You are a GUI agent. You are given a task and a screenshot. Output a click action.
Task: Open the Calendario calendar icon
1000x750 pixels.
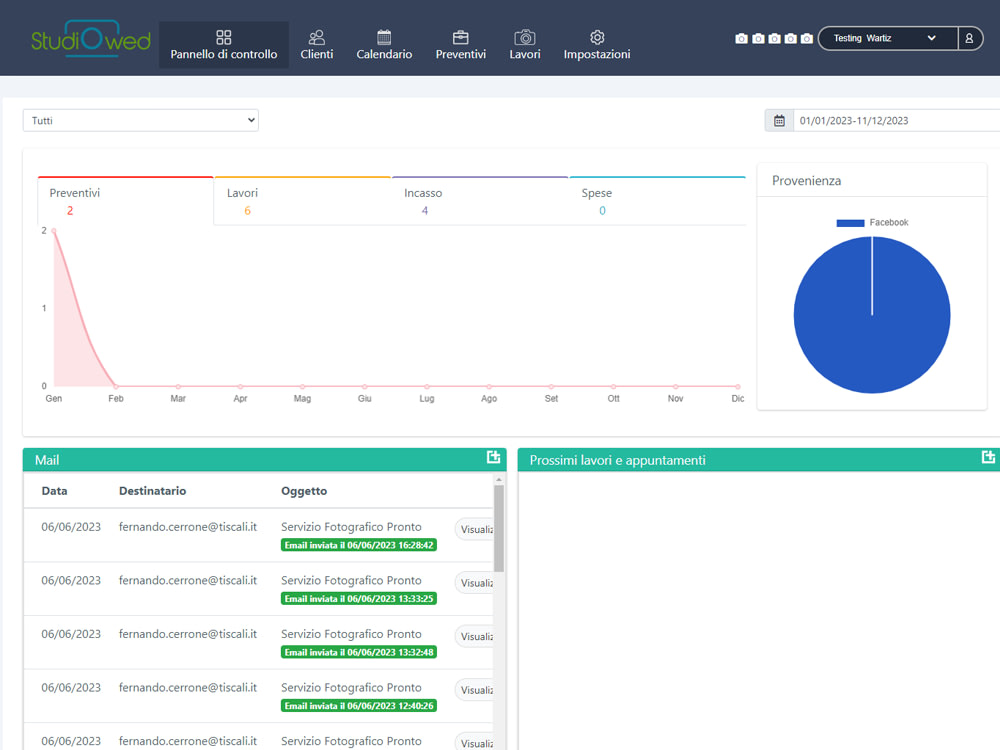[384, 37]
